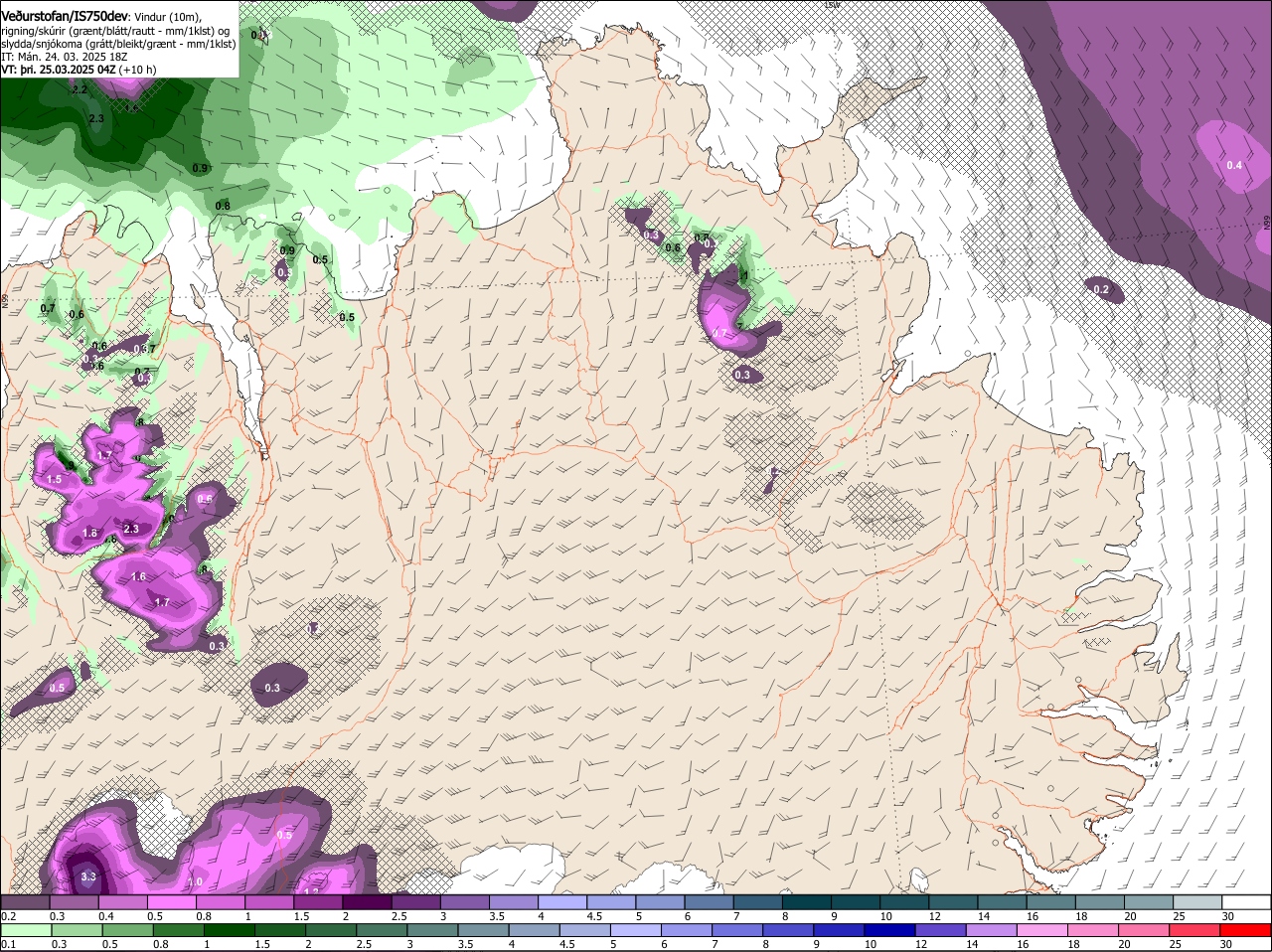Viewport: 1272px width, 952px height.
Task: Pick the bright pink snow swatch between 0.5 and 0.8
Action: 172,901
